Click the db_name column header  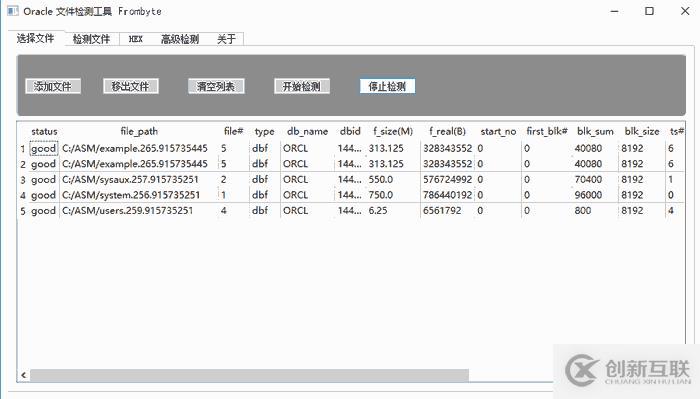coord(307,131)
